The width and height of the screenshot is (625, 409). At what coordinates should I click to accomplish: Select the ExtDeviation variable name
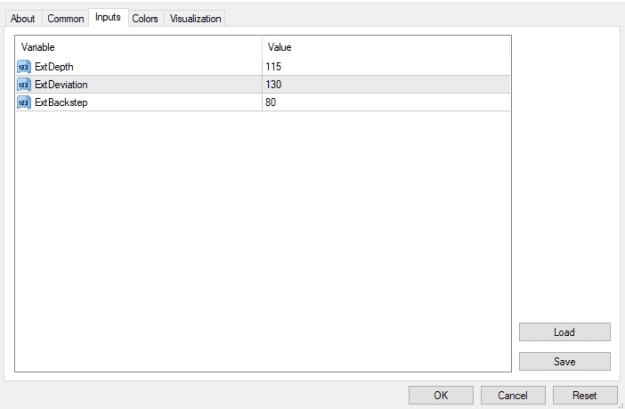click(x=61, y=85)
